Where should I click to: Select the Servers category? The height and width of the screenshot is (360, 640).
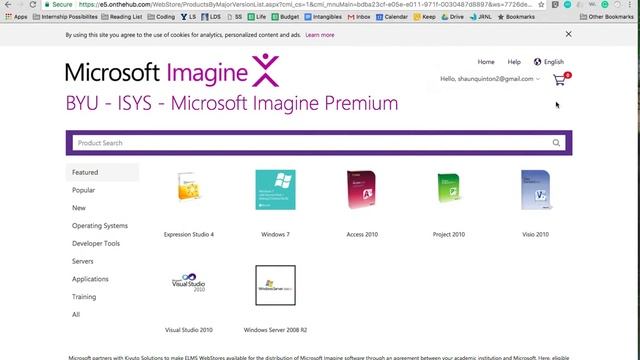[82, 261]
